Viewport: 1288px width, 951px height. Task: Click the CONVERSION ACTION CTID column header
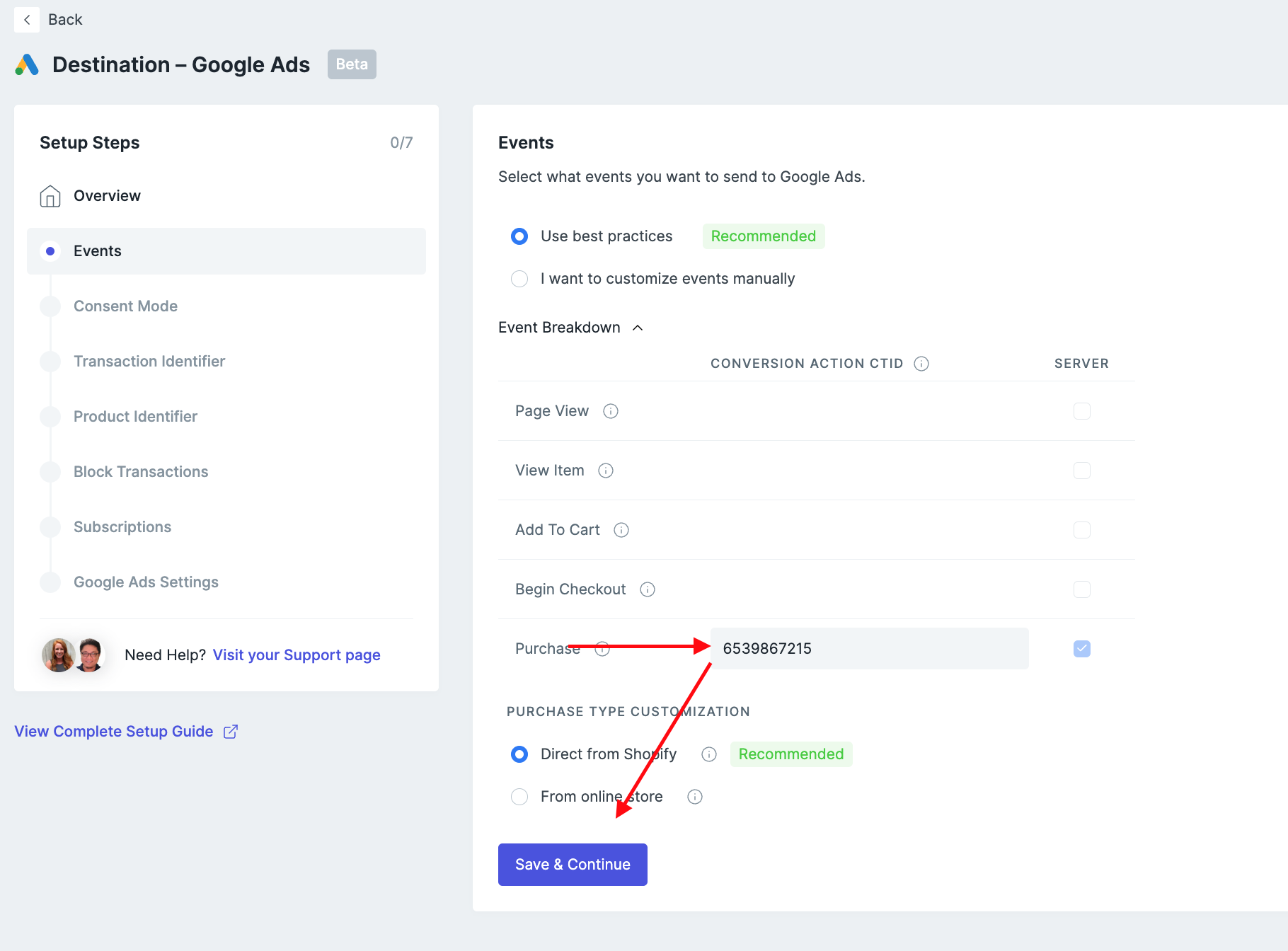[807, 364]
